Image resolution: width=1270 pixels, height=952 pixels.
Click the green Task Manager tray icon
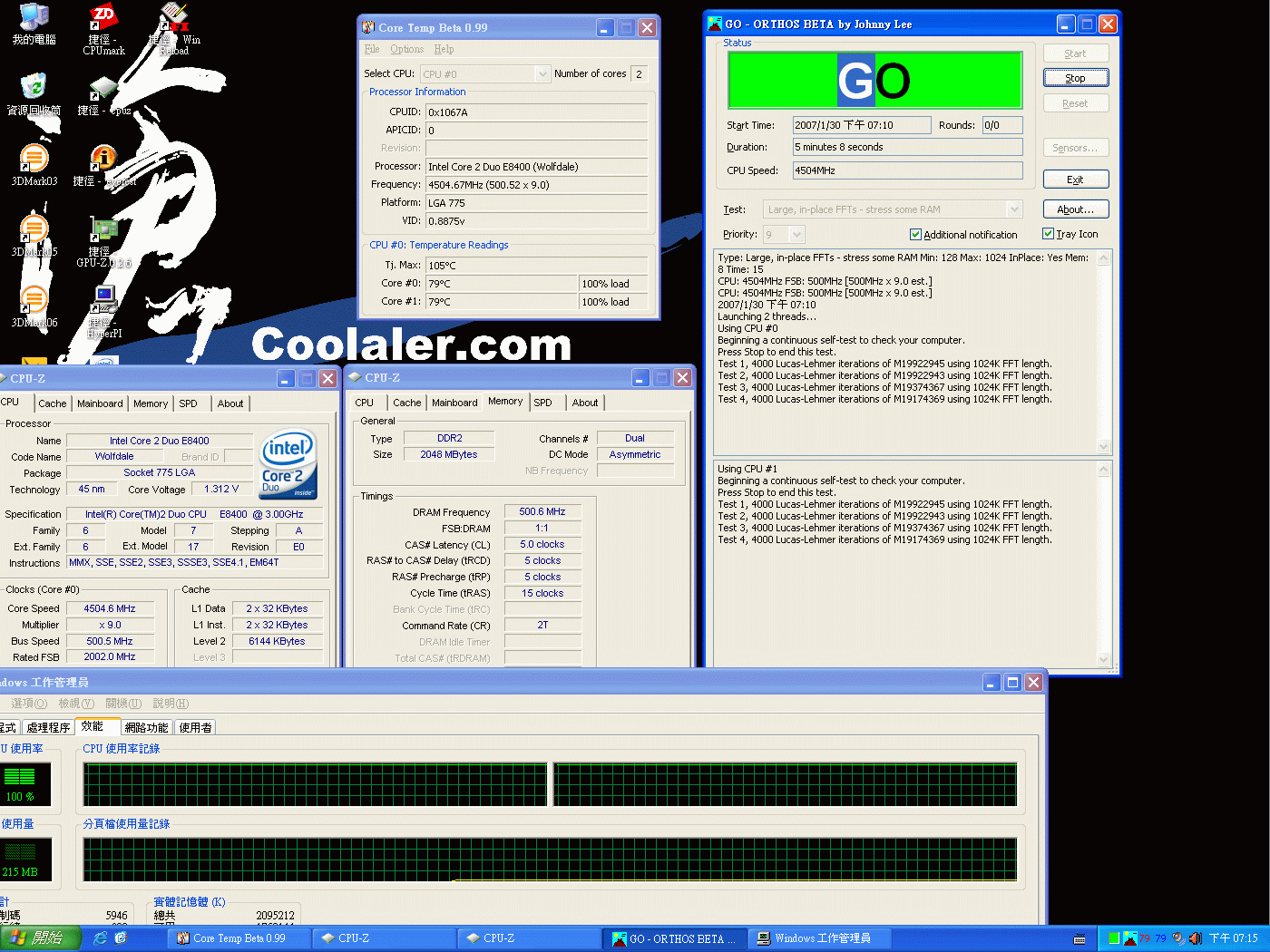click(x=1113, y=938)
